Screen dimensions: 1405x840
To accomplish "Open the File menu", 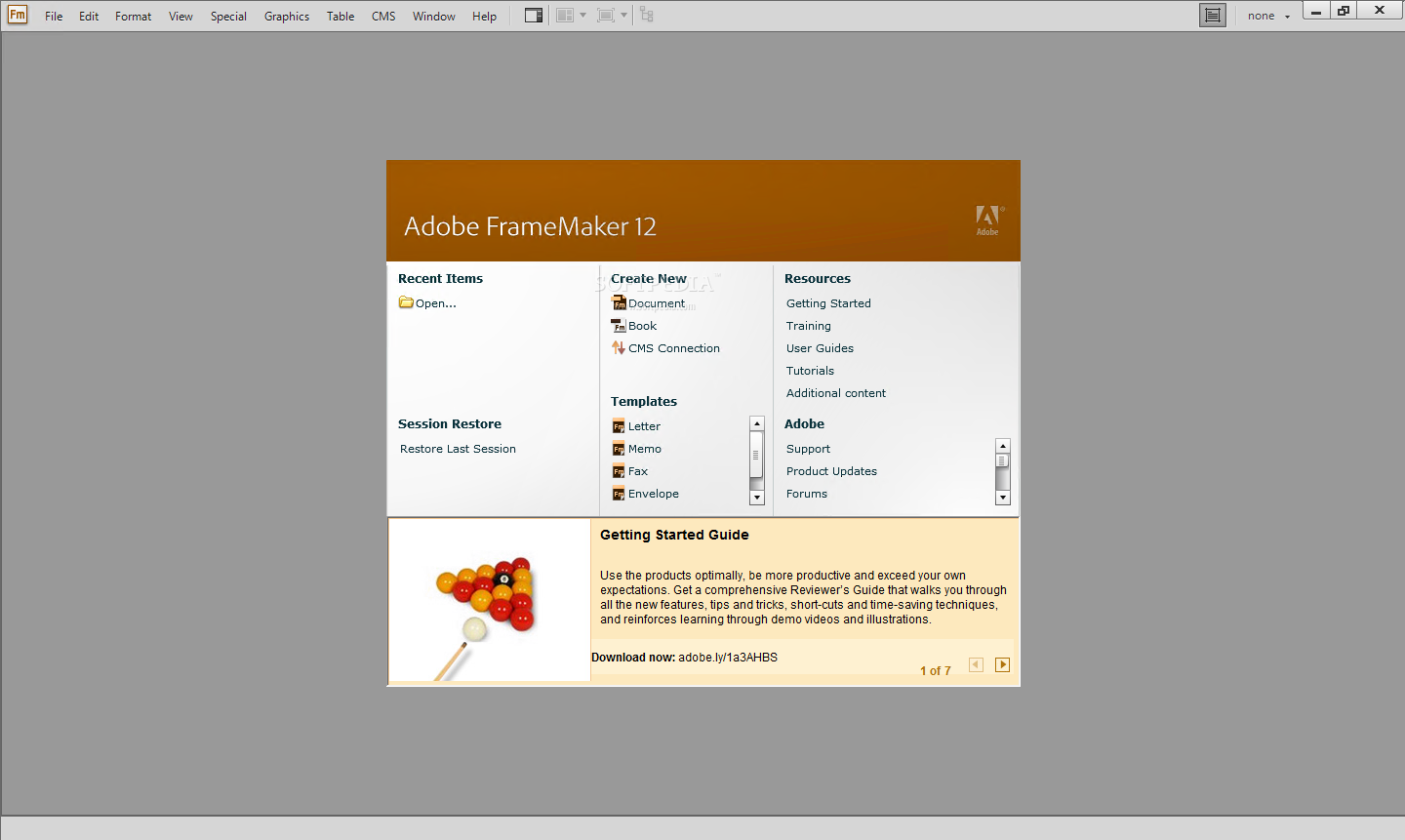I will click(54, 16).
